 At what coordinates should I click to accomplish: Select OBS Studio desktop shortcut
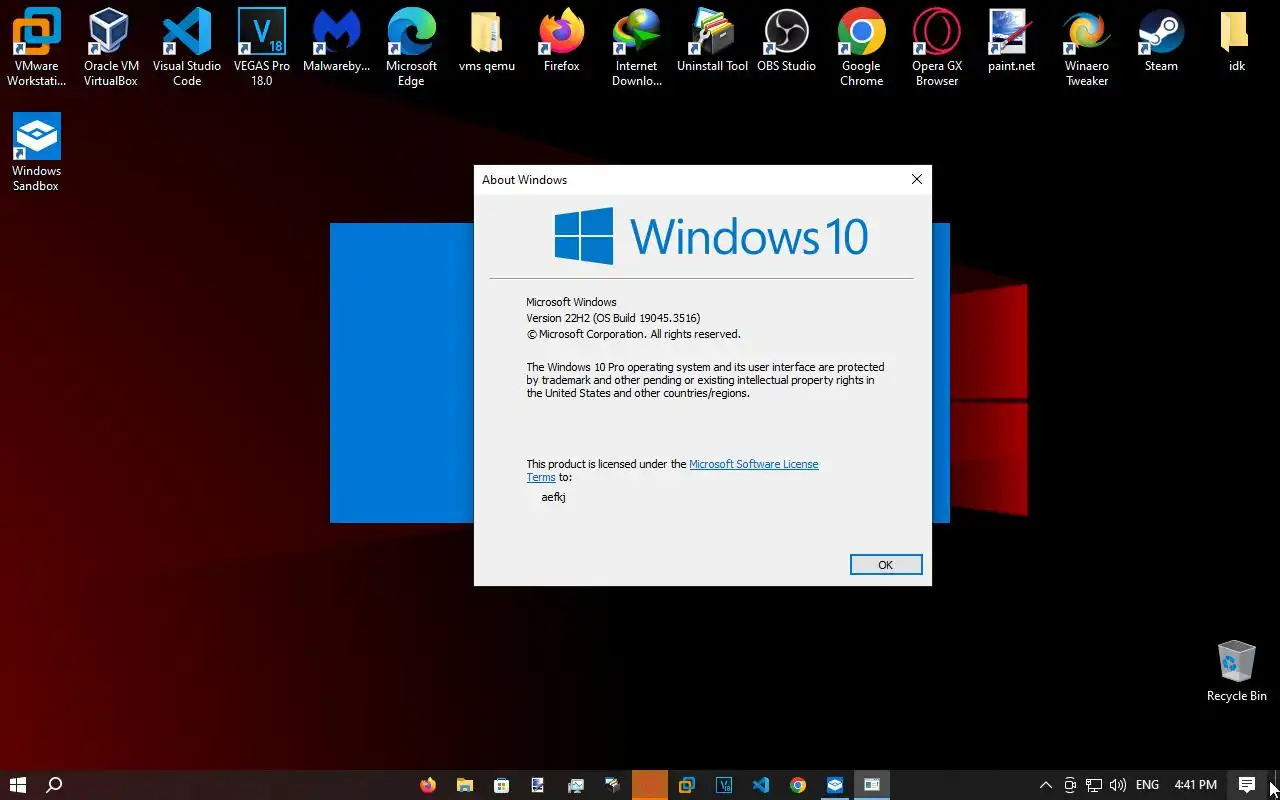click(786, 41)
